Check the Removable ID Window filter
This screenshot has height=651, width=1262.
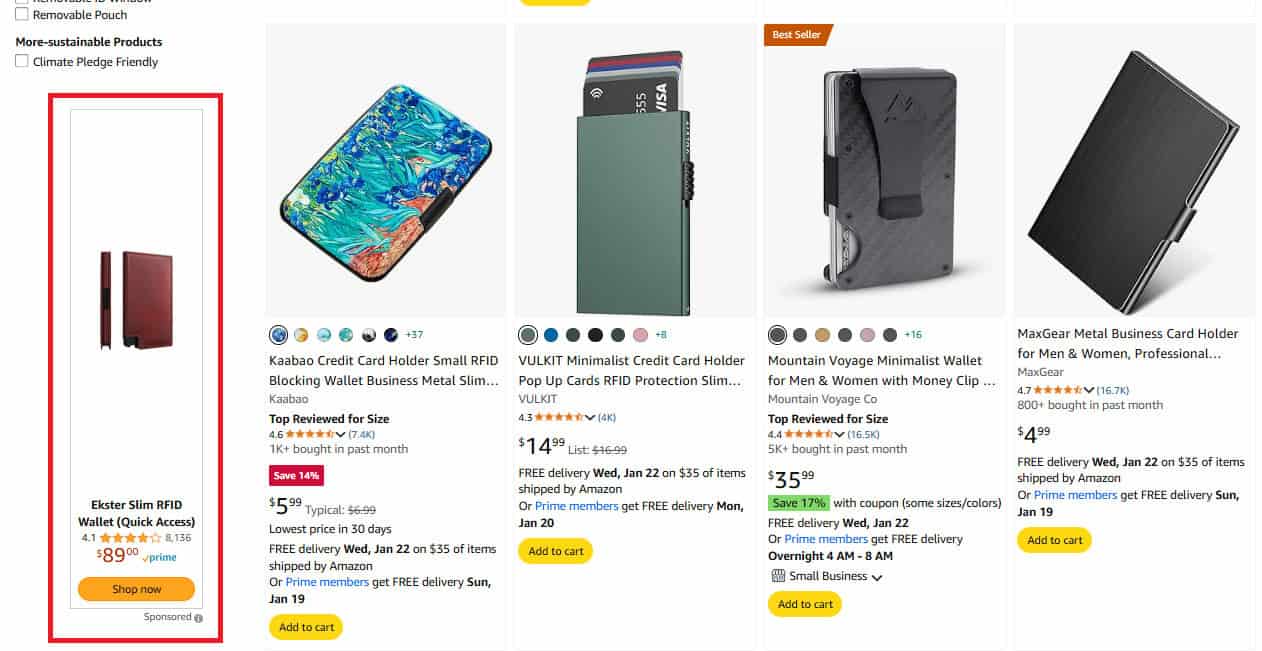click(x=21, y=0)
